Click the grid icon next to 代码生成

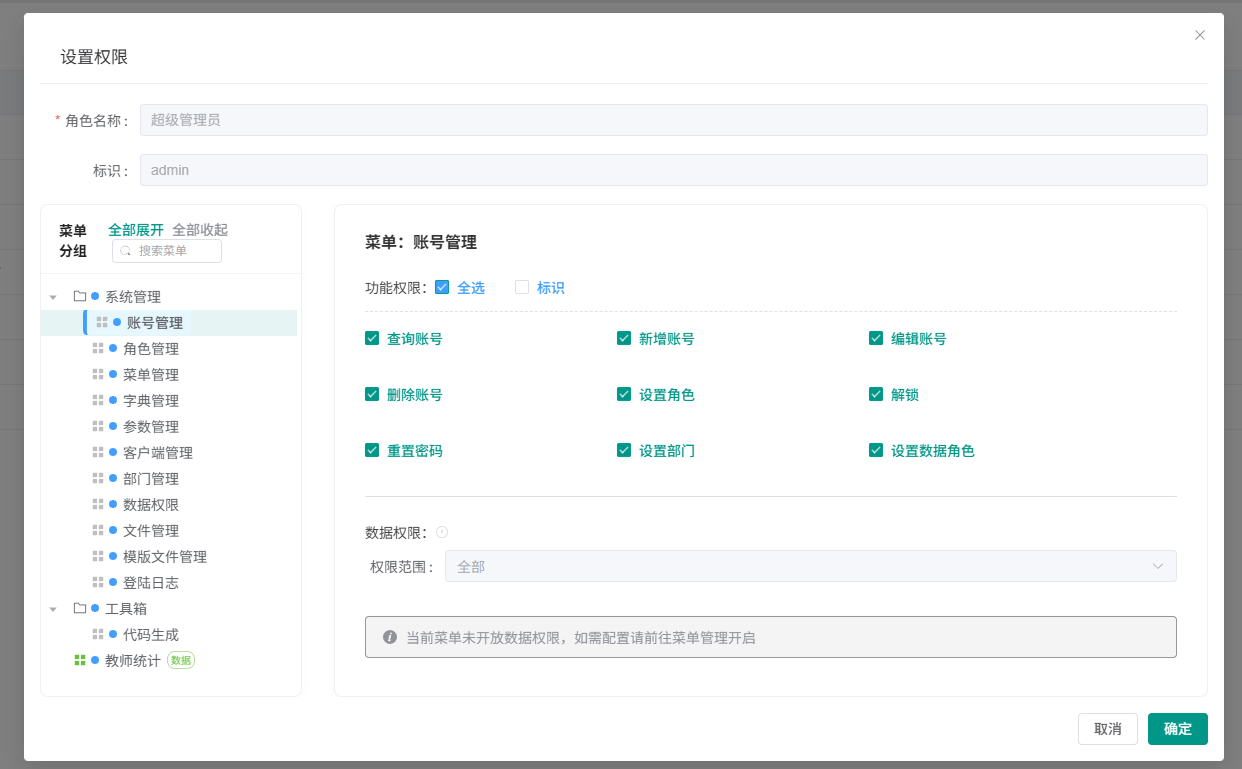[98, 634]
